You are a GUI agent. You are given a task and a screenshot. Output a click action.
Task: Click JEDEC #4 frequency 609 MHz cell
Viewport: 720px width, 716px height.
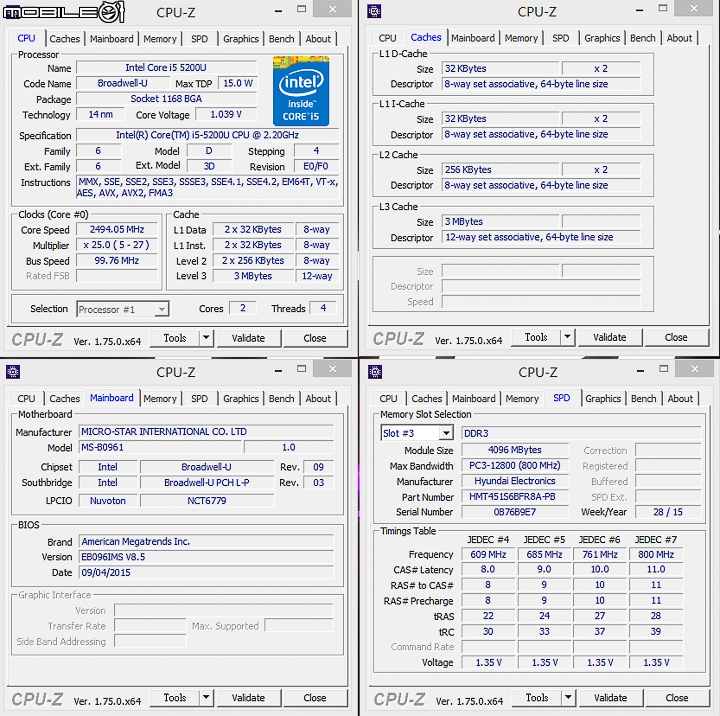[488, 554]
